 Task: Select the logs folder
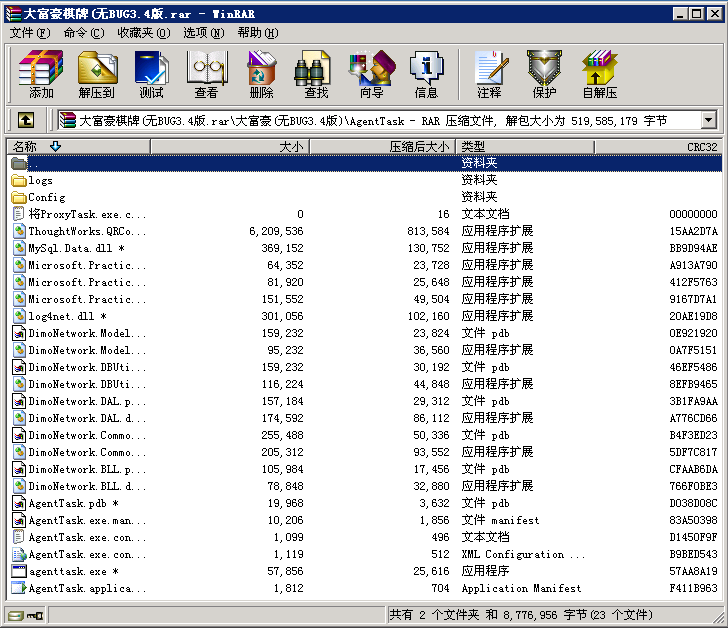(40, 180)
